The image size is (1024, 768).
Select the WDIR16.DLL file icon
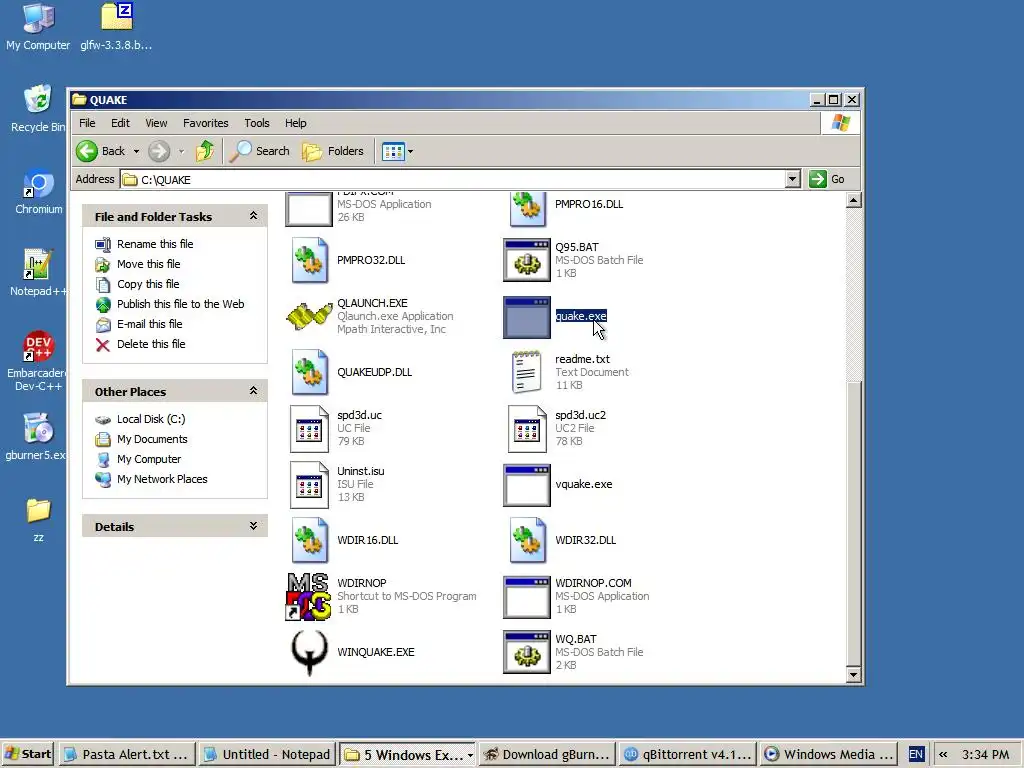310,540
